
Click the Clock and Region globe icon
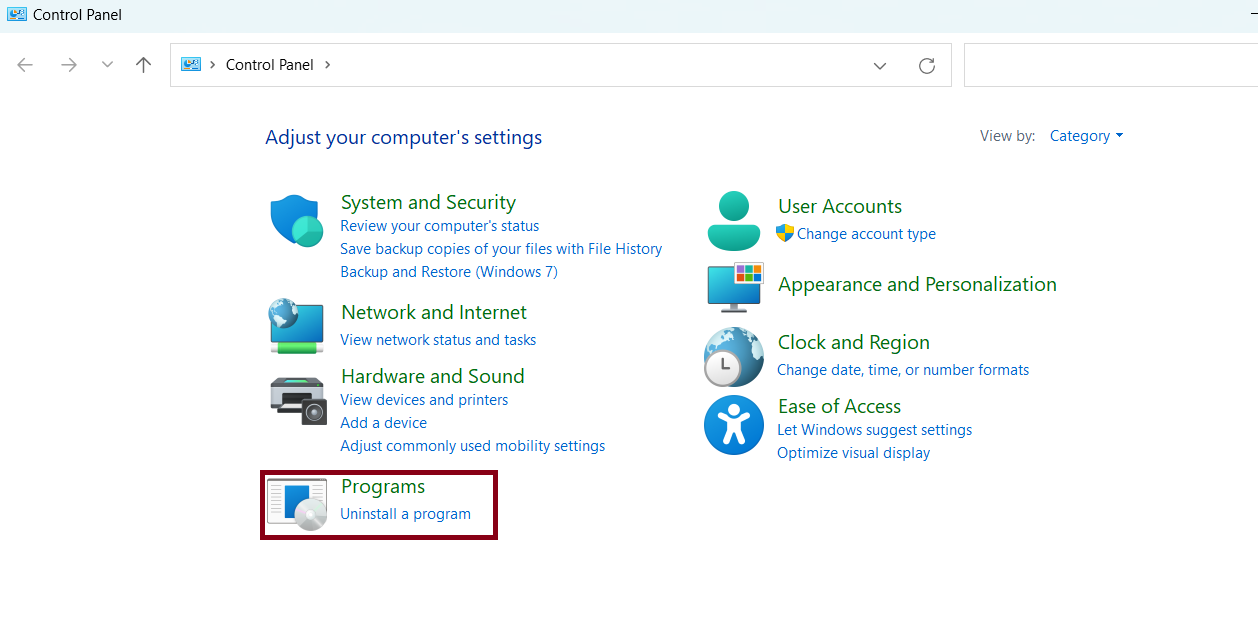coord(734,357)
